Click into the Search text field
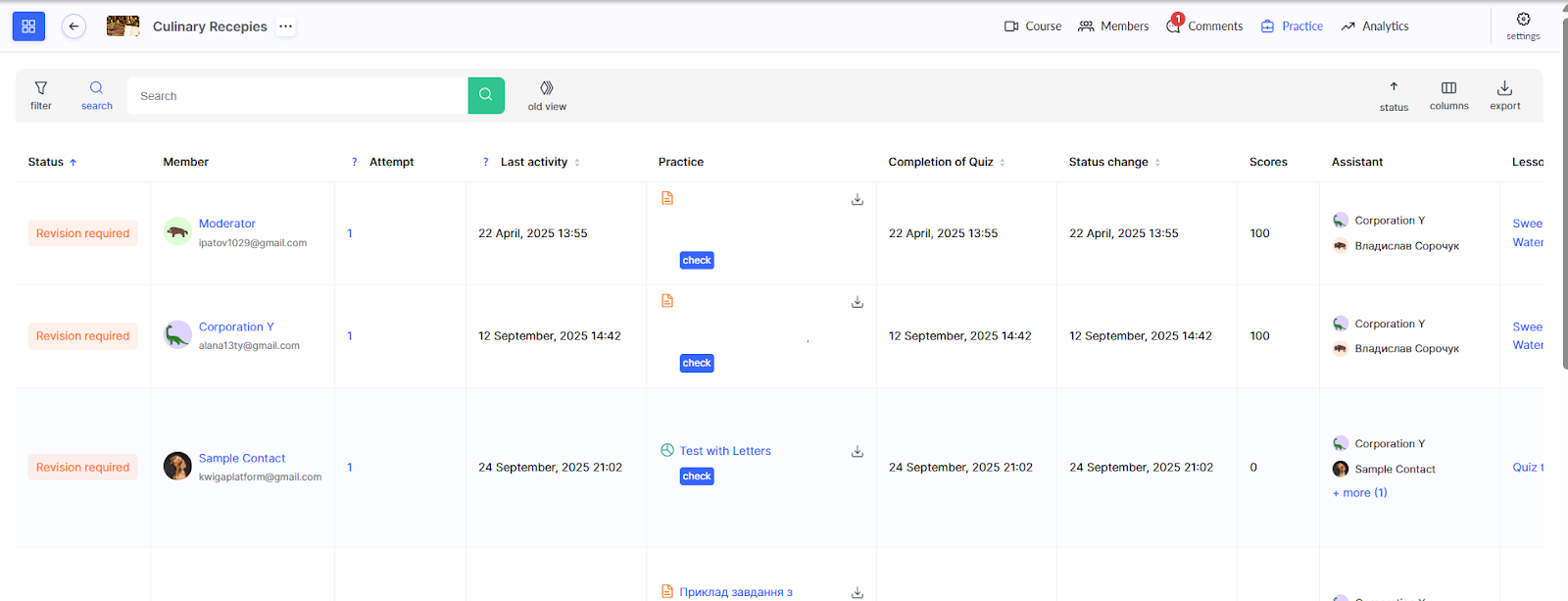This screenshot has width=1568, height=601. (297, 96)
